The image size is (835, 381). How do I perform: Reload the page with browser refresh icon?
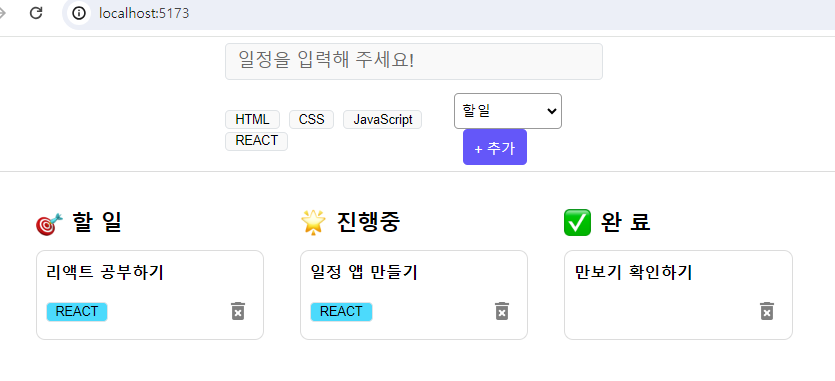tap(36, 13)
